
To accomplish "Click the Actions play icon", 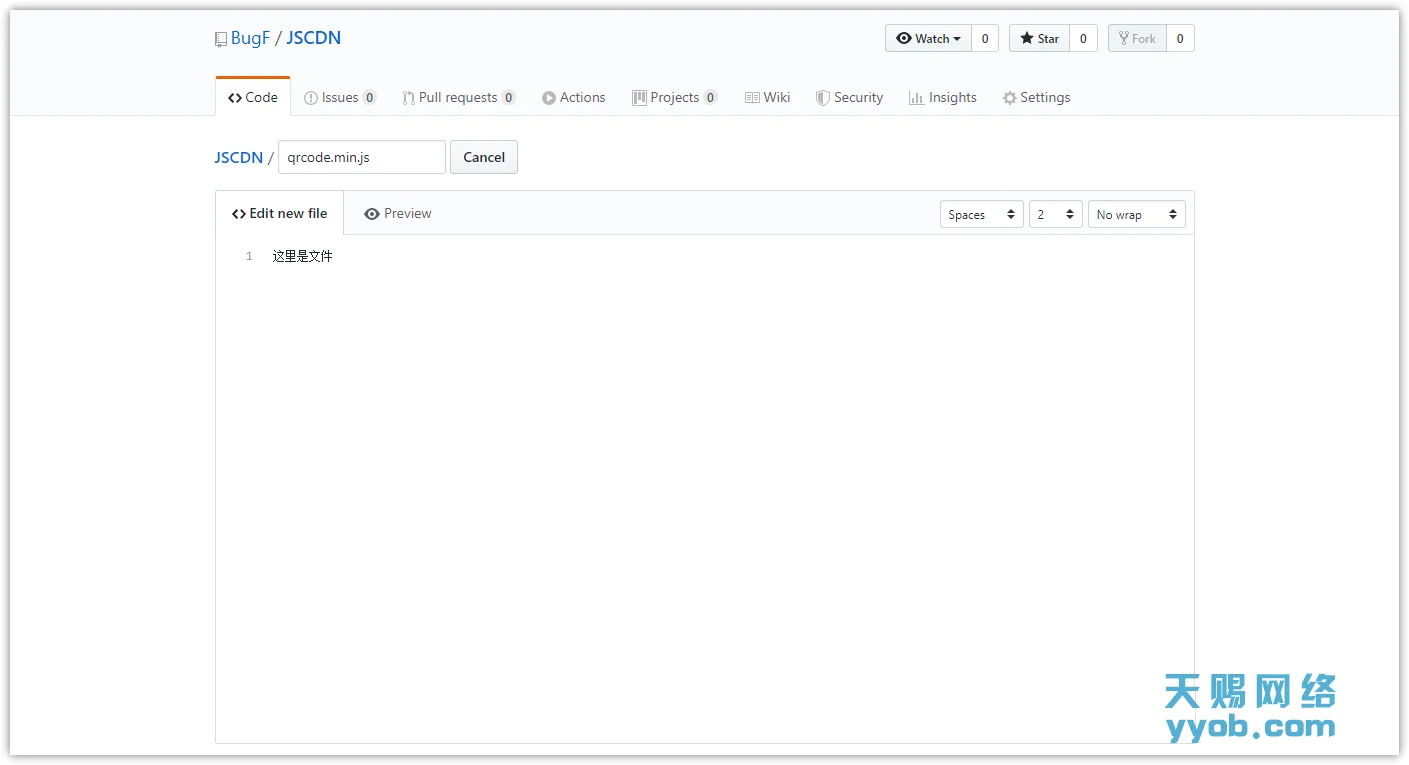I will [548, 97].
